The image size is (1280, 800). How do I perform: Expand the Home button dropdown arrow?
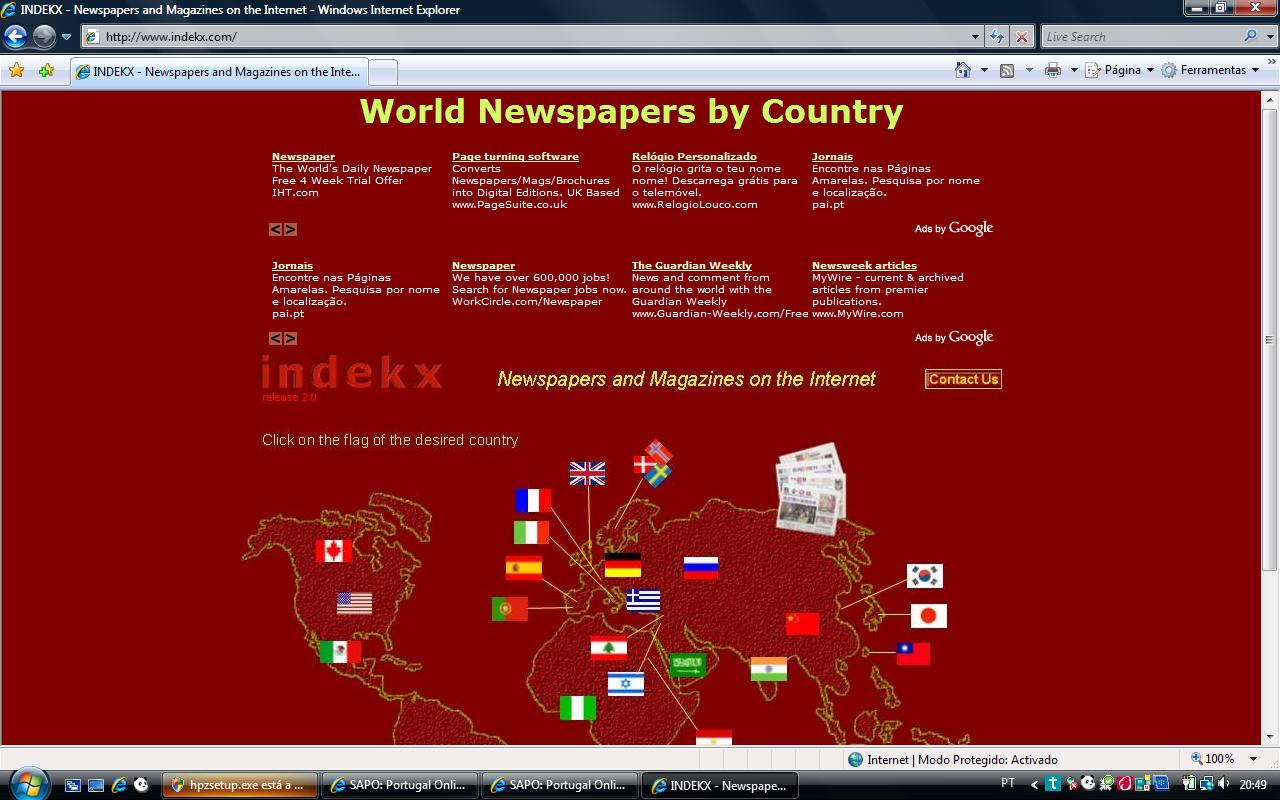point(984,70)
